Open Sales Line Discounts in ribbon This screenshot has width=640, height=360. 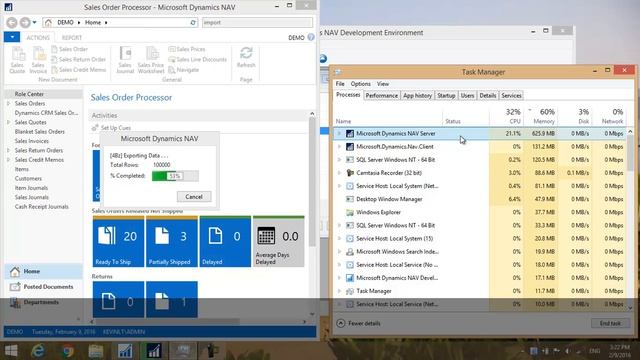coord(198,59)
